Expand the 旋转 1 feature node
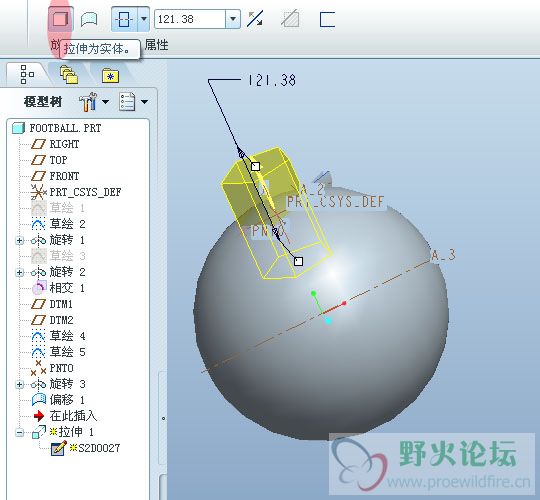The height and width of the screenshot is (500, 540). 19,240
